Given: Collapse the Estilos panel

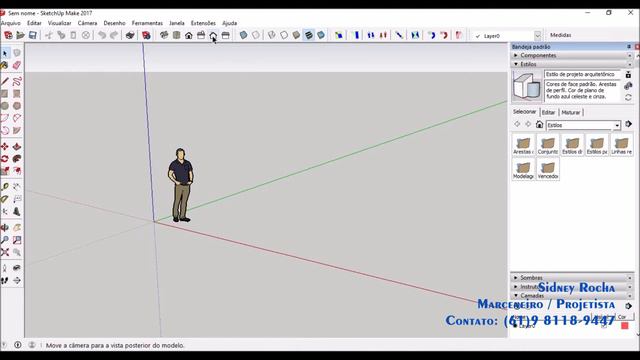Looking at the screenshot, I should coord(571,64).
